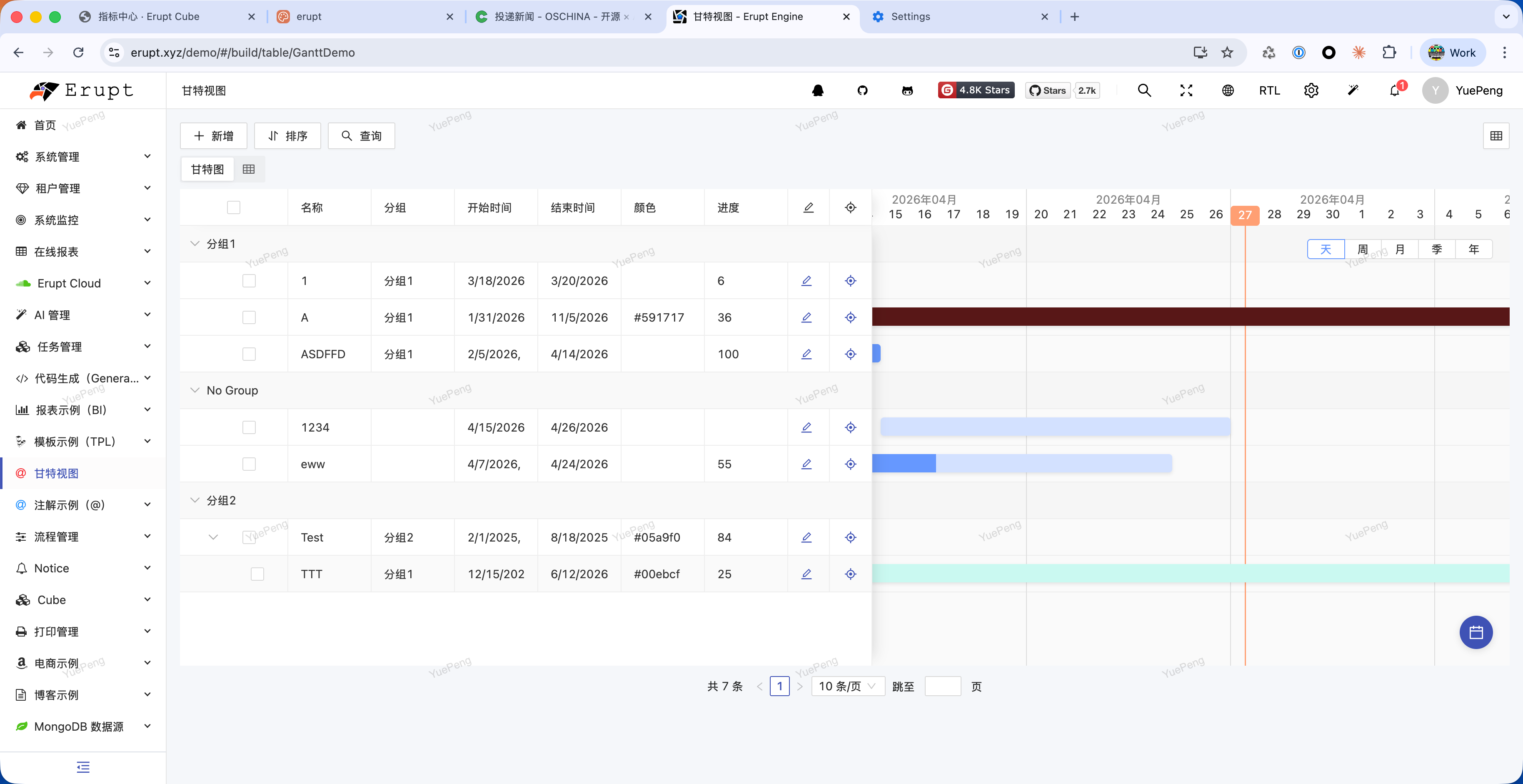
Task: Click the edit pencil icon for row ASDFFD
Action: coord(806,354)
